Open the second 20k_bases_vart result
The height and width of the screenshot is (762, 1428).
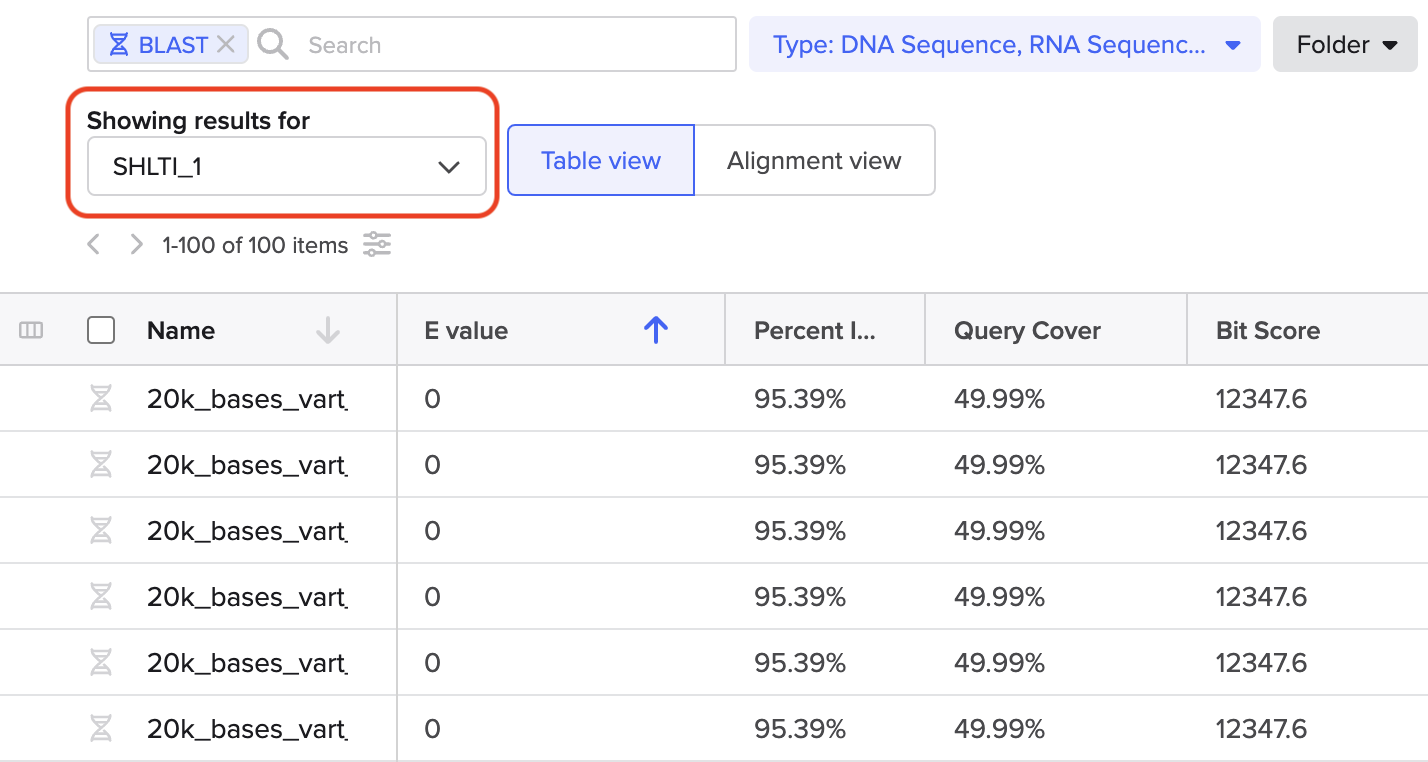click(x=246, y=466)
